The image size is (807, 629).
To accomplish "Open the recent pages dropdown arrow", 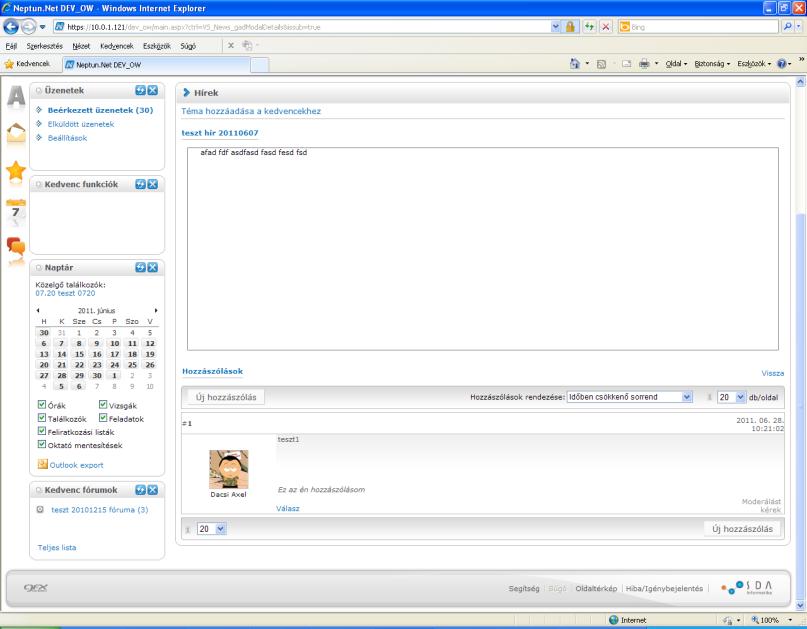I will [43, 27].
